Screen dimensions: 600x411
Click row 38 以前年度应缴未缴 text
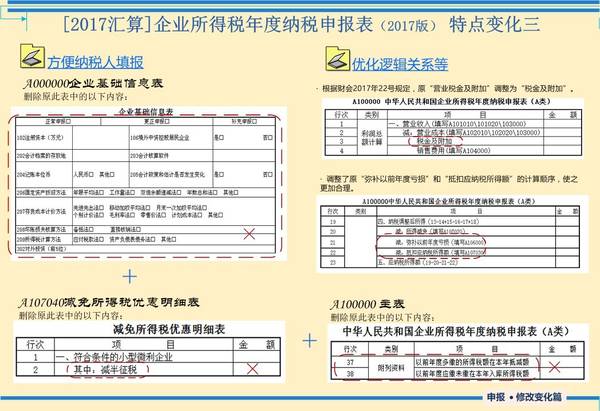[x=472, y=373]
